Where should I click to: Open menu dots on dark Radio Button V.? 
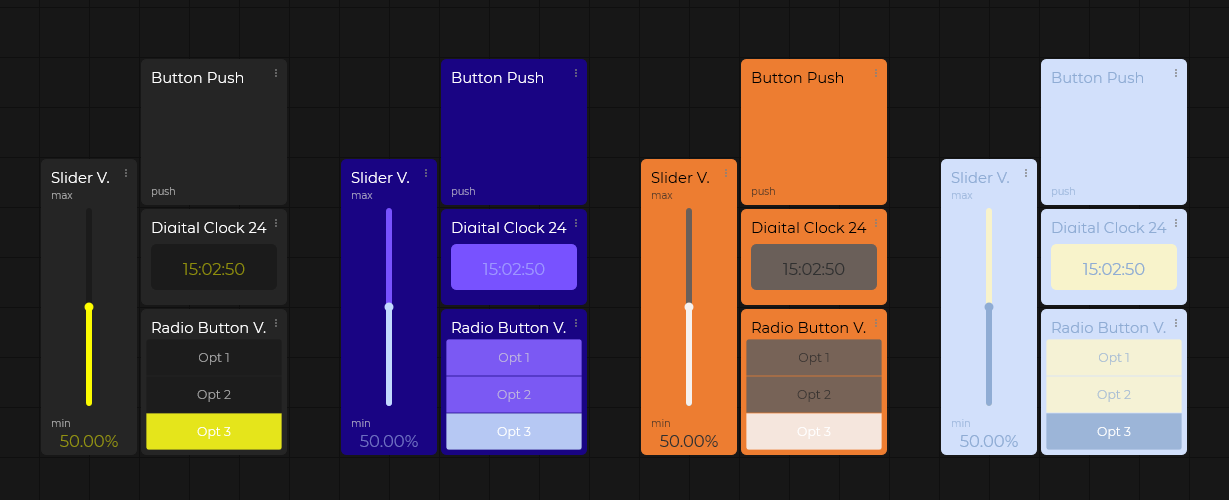coord(276,323)
